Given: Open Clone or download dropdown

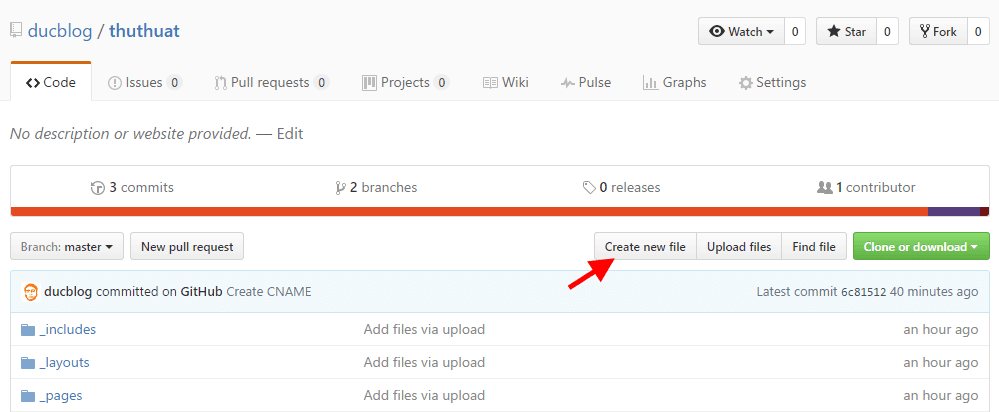Looking at the screenshot, I should (x=921, y=246).
